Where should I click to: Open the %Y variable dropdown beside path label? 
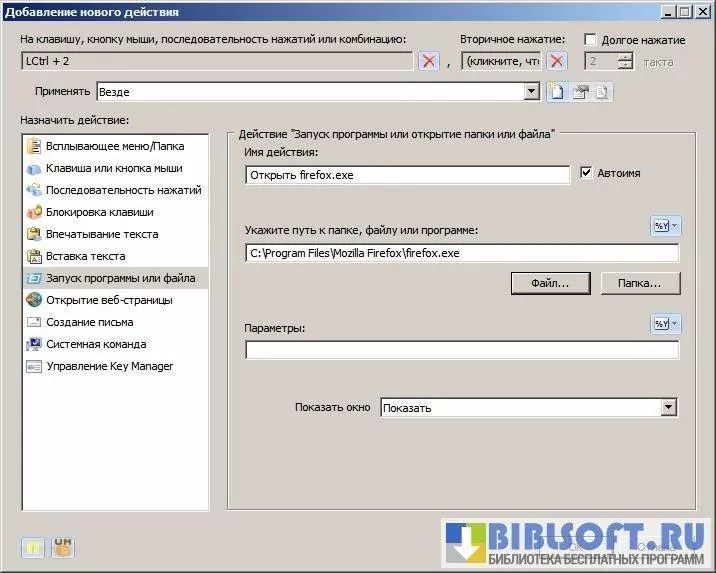[x=665, y=226]
